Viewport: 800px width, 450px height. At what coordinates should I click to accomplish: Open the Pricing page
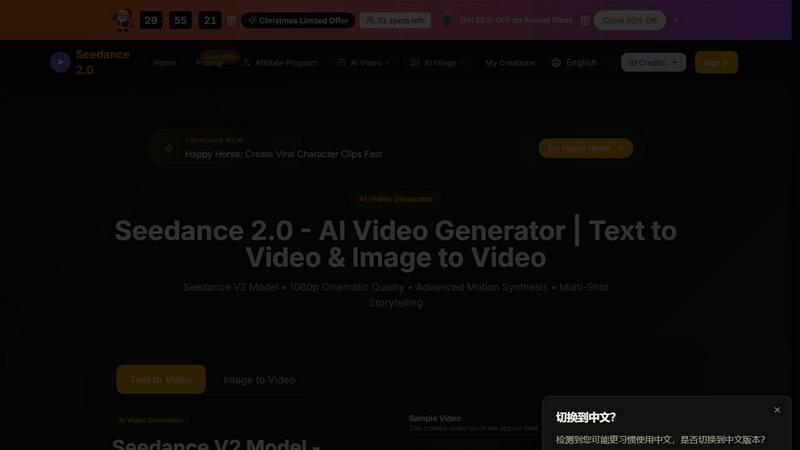coord(209,63)
